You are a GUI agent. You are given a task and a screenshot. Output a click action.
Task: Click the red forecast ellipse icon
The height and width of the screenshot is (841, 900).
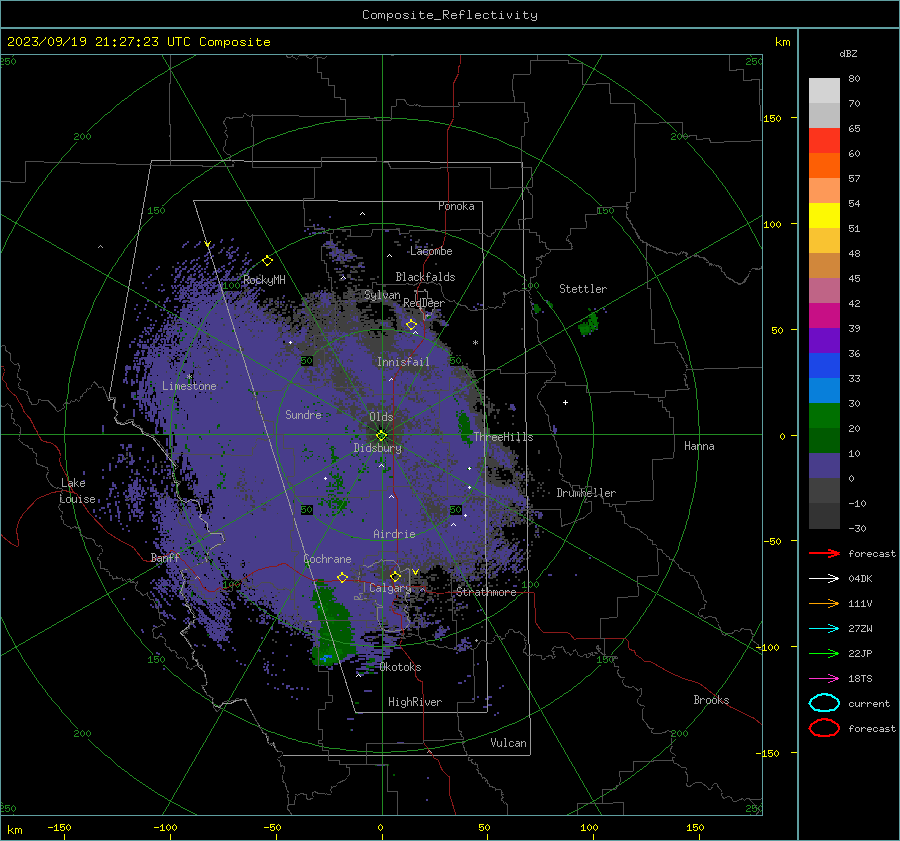(824, 728)
